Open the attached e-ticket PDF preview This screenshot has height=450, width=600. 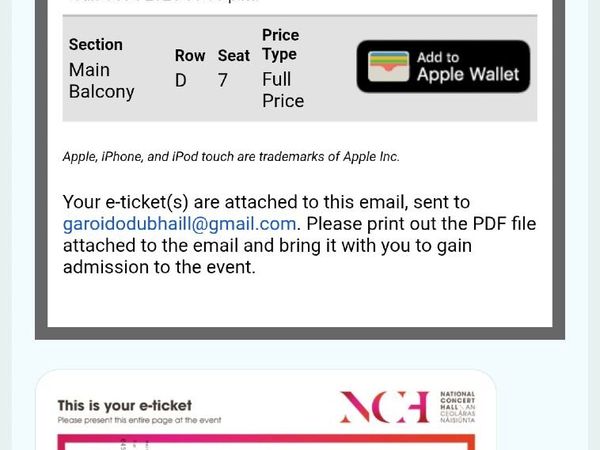click(265, 410)
